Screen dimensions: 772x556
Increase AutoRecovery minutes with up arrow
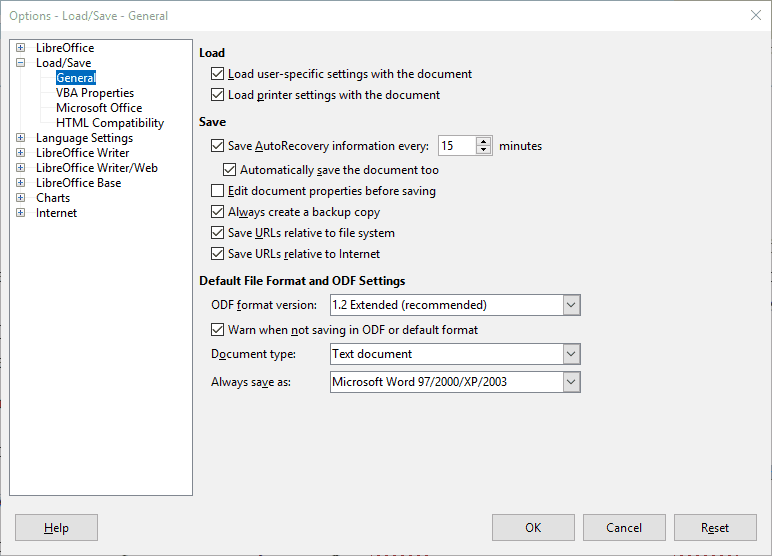pyautogui.click(x=484, y=141)
